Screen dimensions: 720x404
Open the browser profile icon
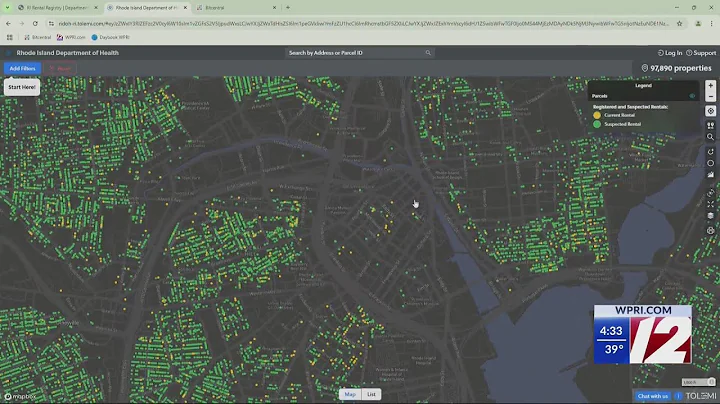point(698,23)
